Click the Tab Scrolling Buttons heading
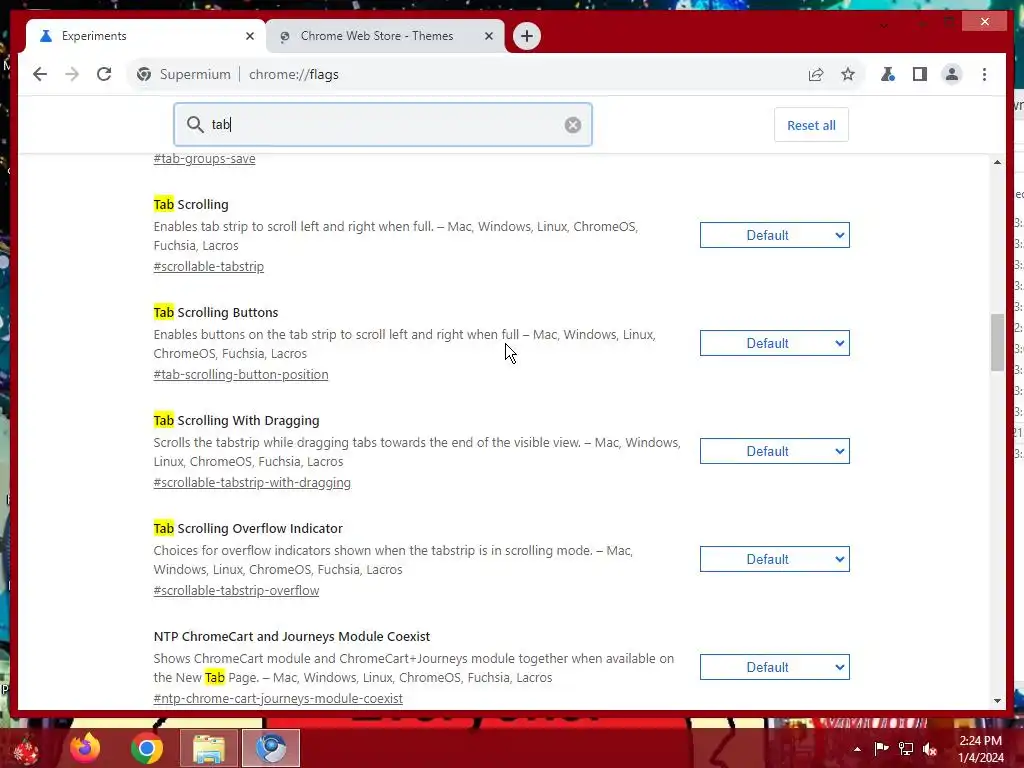This screenshot has width=1024, height=768. (216, 312)
